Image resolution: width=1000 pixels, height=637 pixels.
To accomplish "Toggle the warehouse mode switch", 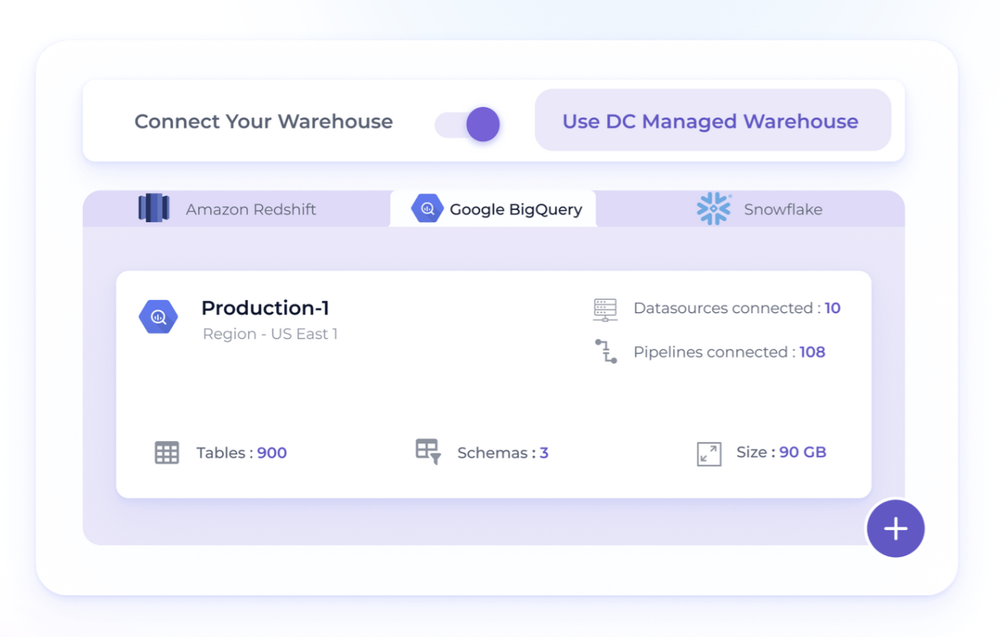I will pyautogui.click(x=467, y=124).
